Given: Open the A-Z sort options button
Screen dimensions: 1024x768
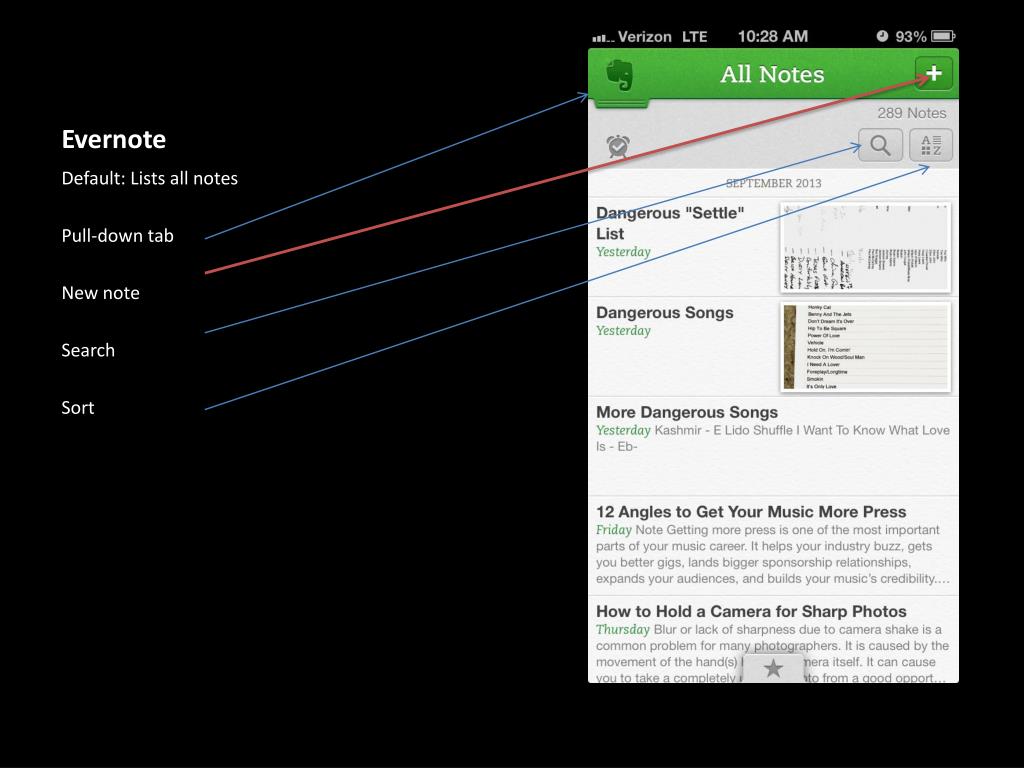Looking at the screenshot, I should tap(931, 145).
